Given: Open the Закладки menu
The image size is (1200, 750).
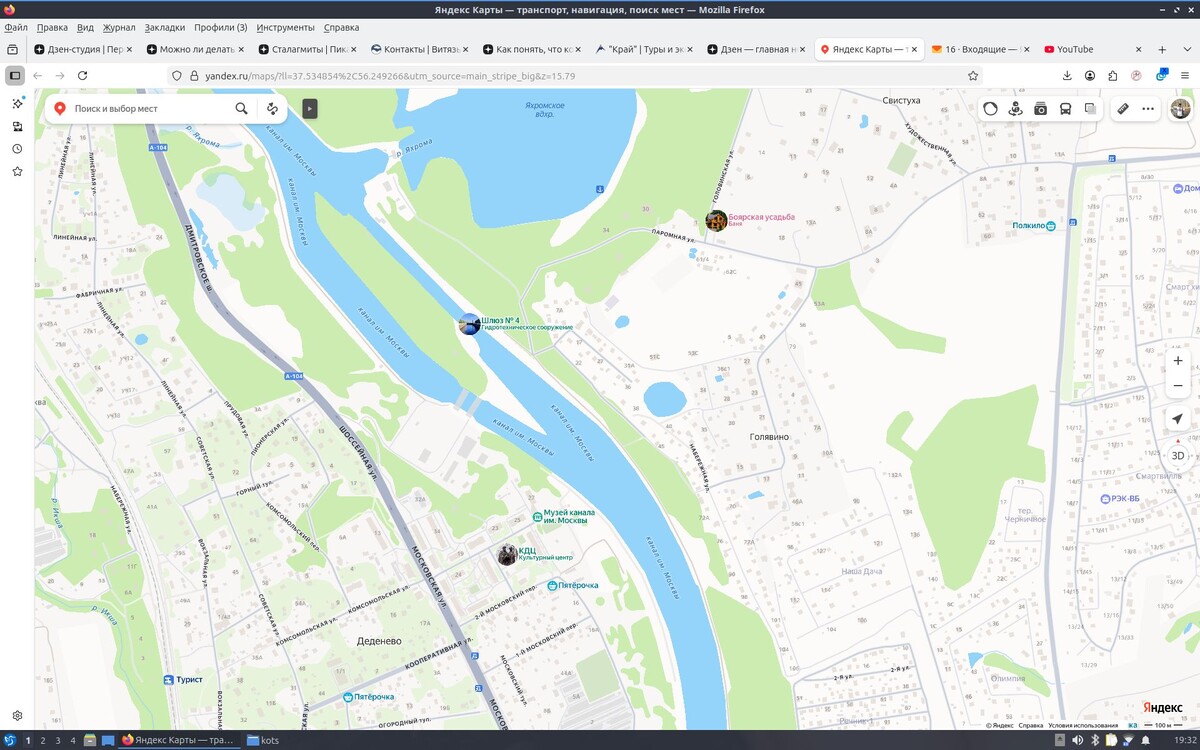Looking at the screenshot, I should coord(164,27).
